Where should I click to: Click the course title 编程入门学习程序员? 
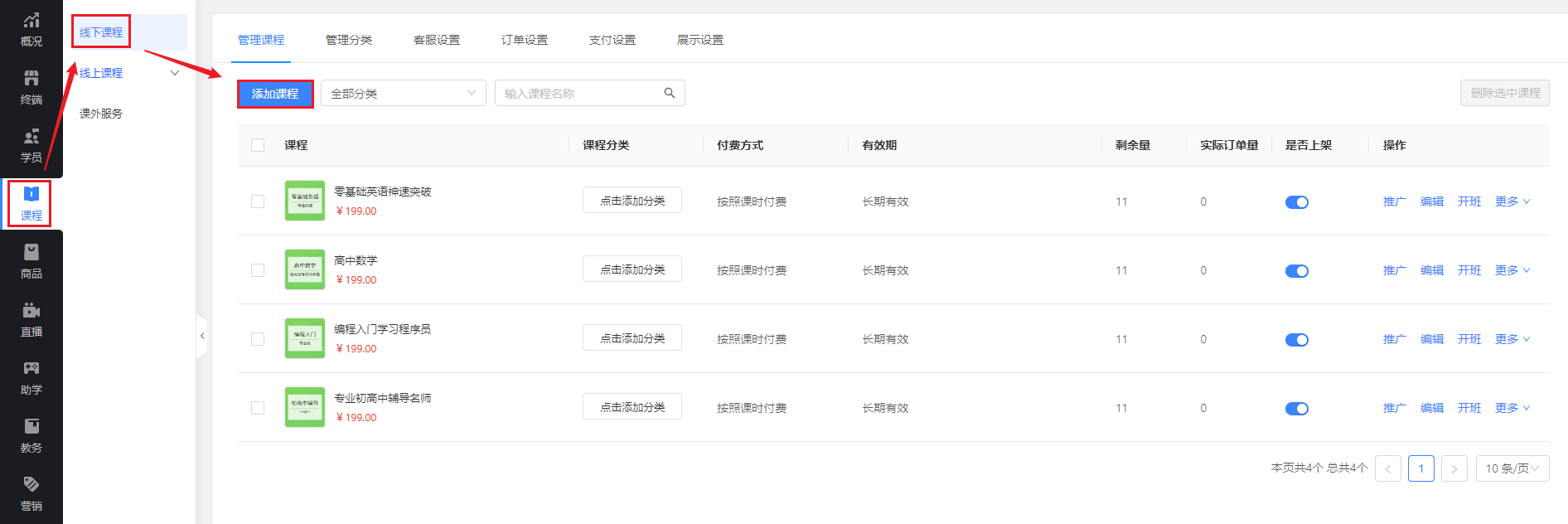tap(382, 329)
